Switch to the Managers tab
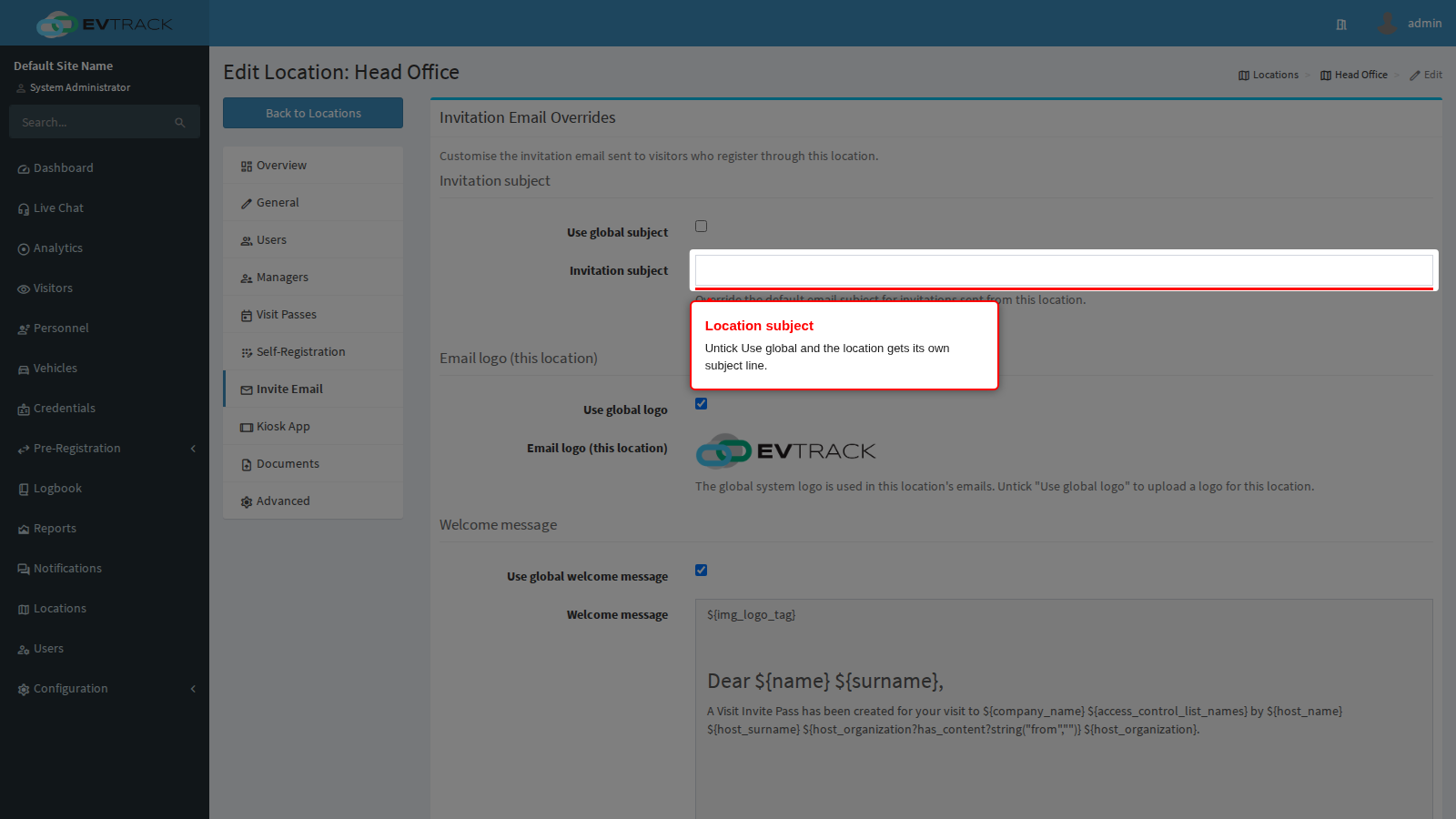Viewport: 1456px width, 819px height. [313, 278]
